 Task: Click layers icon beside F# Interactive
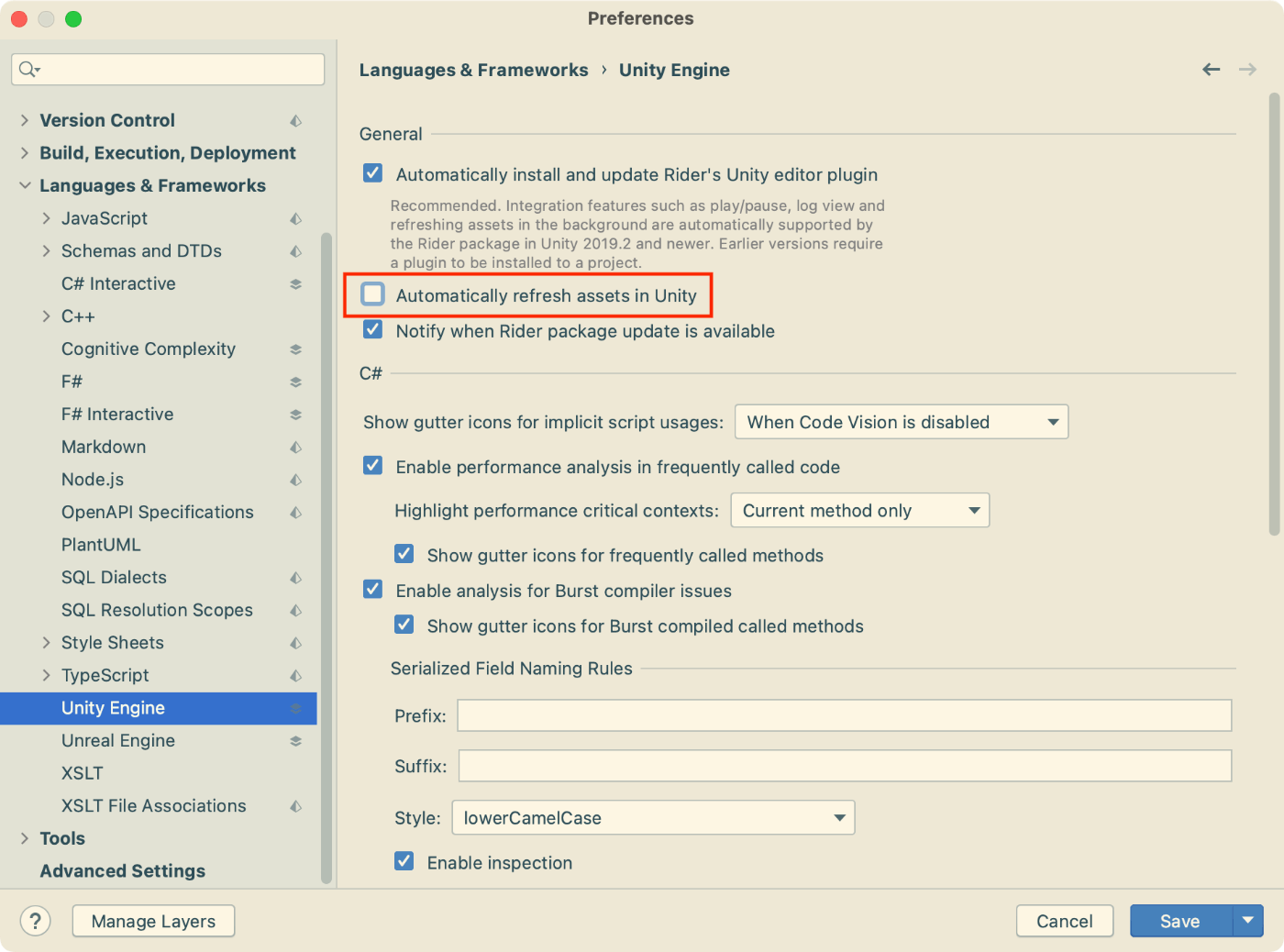[x=295, y=415]
